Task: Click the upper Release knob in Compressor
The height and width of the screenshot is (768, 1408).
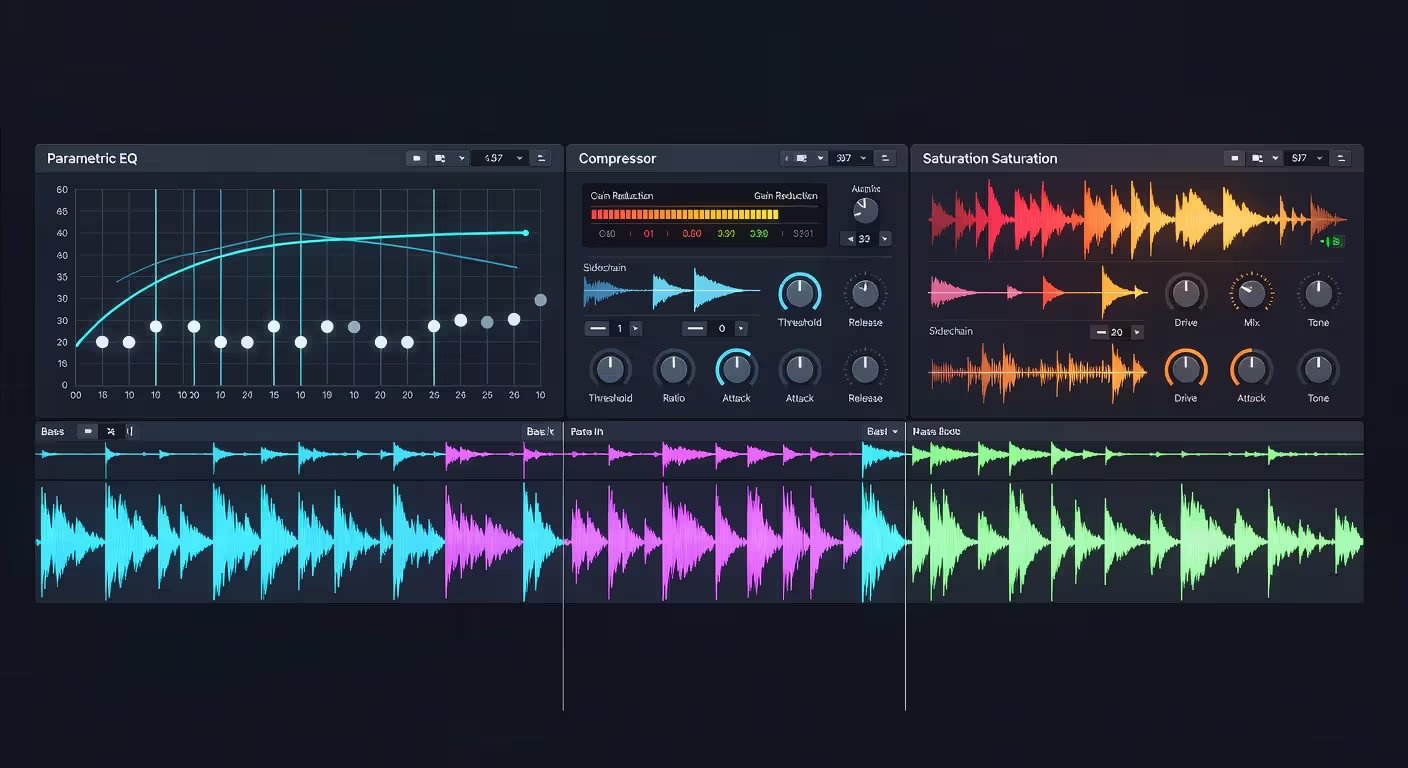Action: (x=865, y=293)
